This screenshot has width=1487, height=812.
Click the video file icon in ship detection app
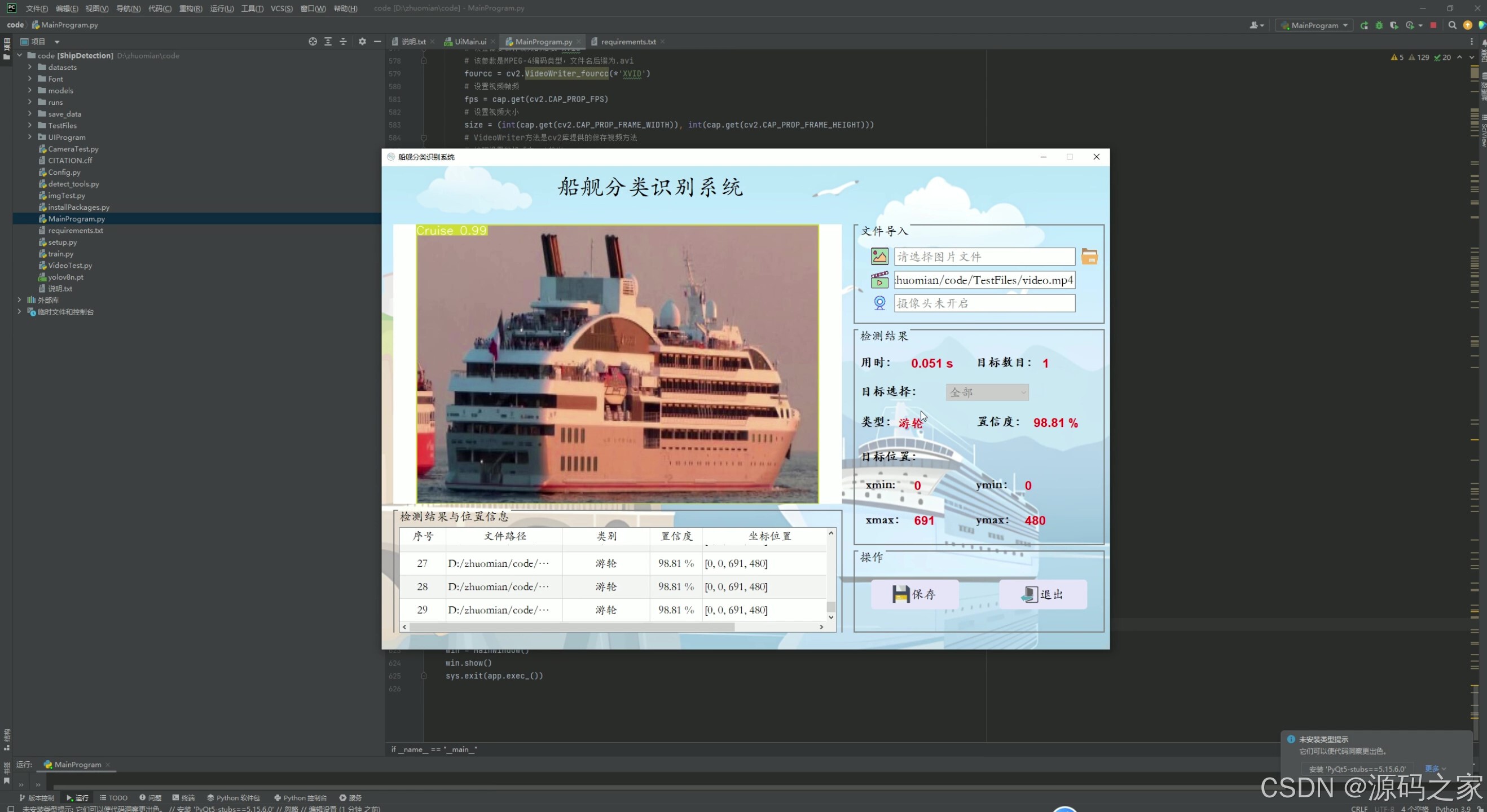coord(879,280)
